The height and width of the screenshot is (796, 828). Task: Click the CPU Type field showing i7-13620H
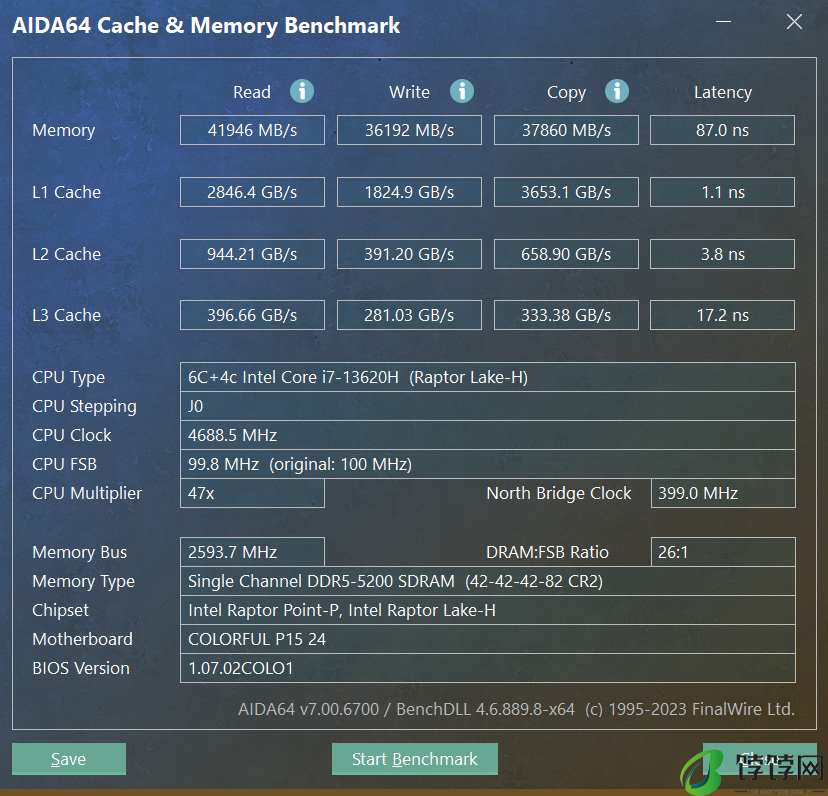tap(488, 377)
